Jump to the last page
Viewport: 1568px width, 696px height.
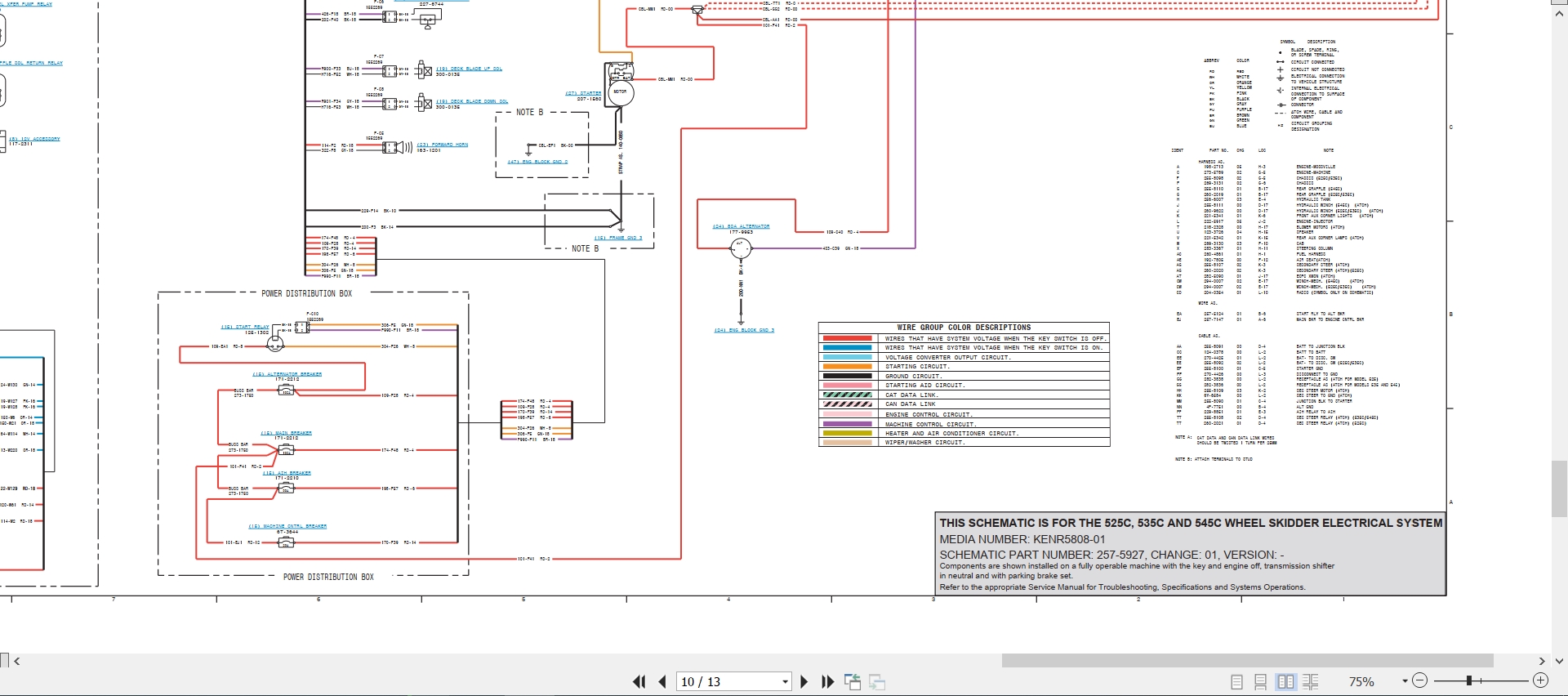[828, 681]
